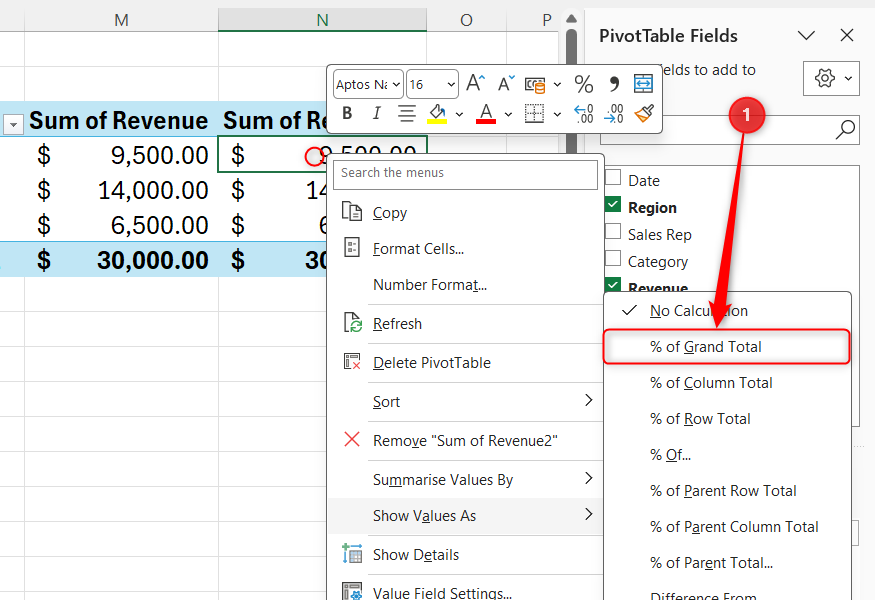Check the Date field checkbox

coord(613,177)
